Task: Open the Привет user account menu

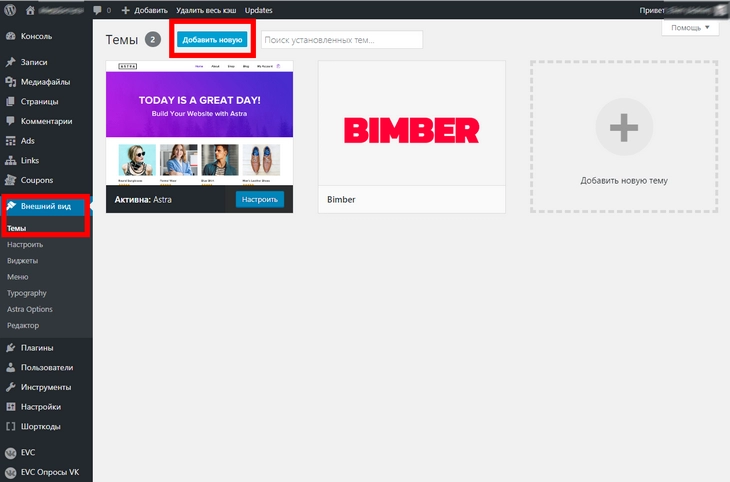Action: [x=683, y=10]
